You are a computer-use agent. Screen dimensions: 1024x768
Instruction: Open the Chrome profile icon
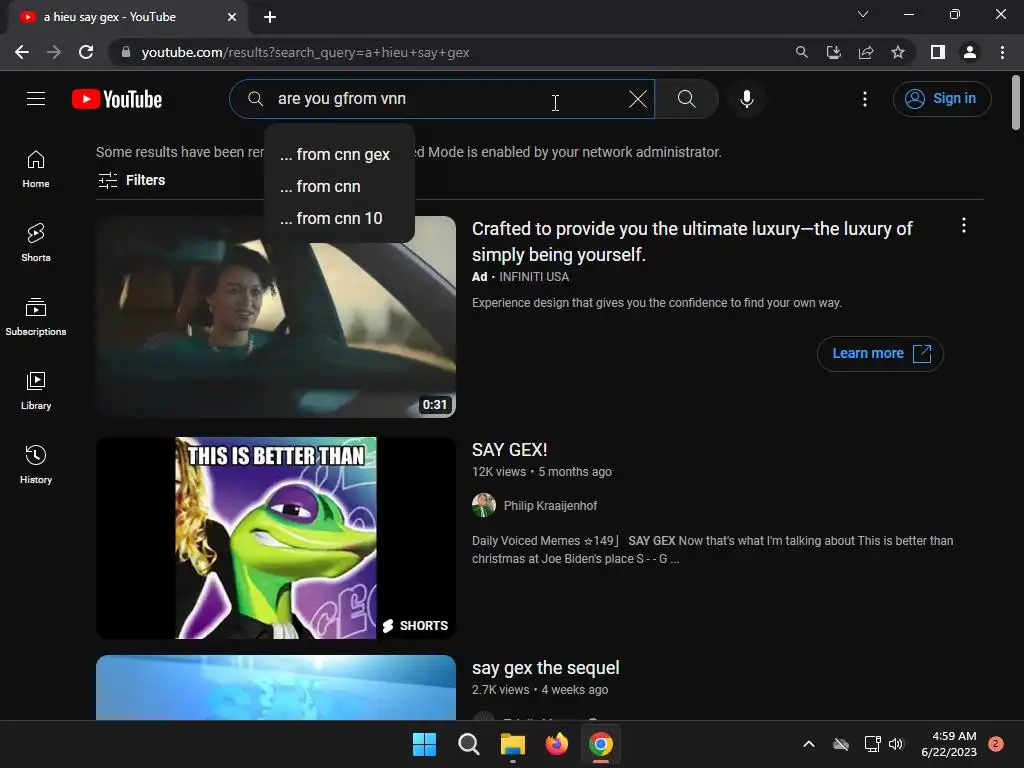[970, 52]
